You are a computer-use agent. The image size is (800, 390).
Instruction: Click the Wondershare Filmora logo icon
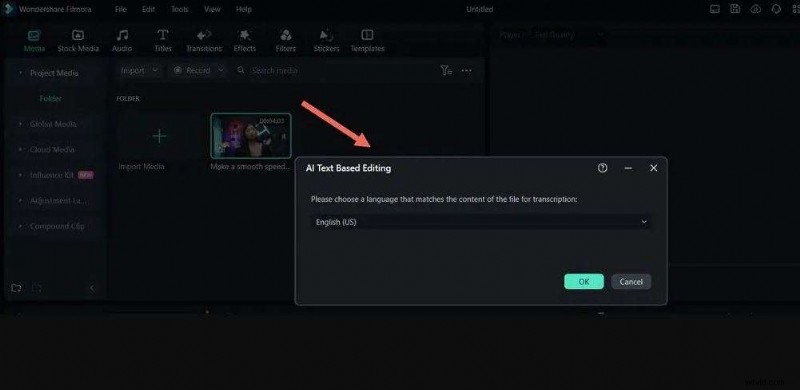click(x=9, y=9)
